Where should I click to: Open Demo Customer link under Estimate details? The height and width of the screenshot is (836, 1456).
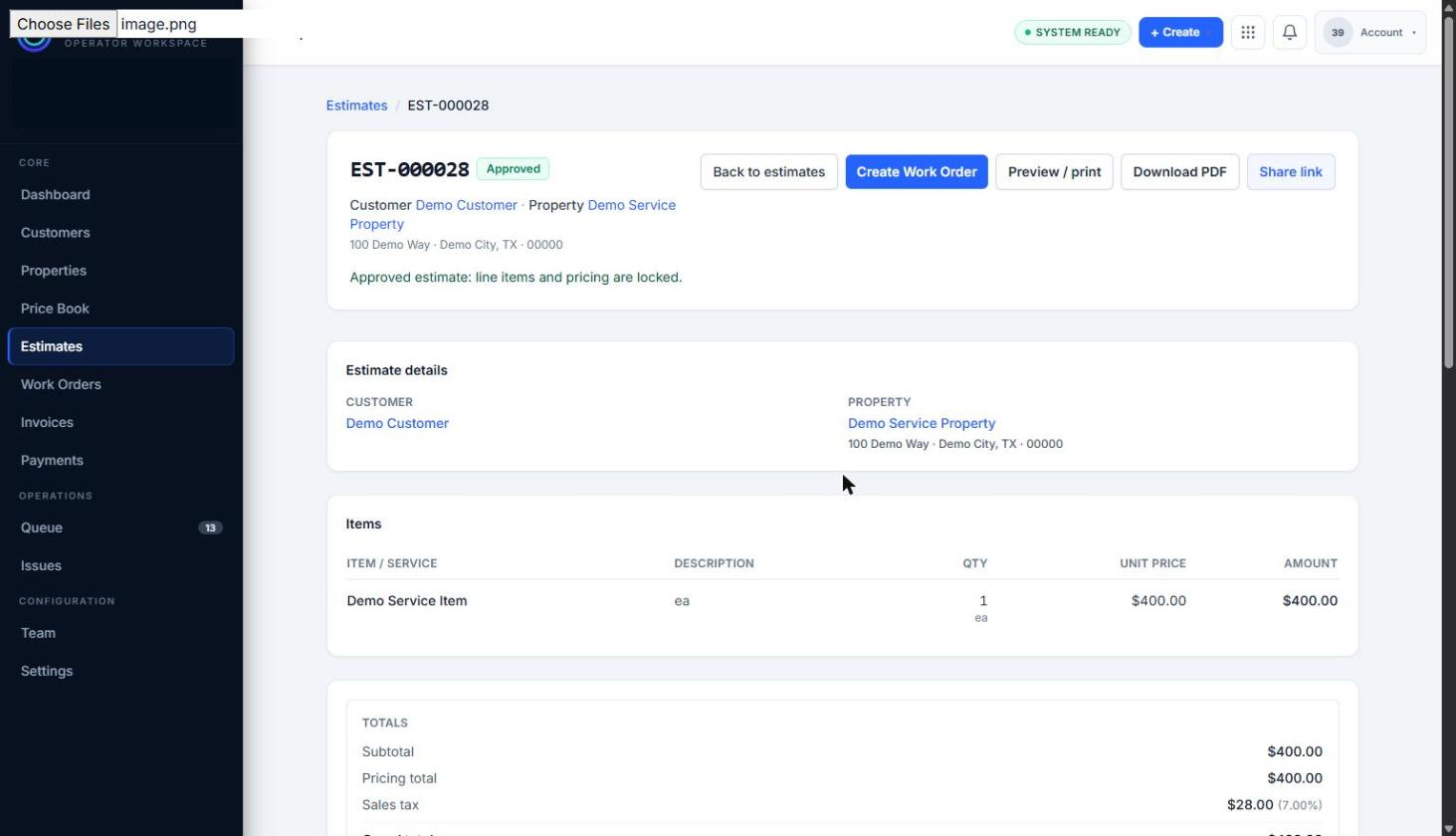[x=397, y=423]
